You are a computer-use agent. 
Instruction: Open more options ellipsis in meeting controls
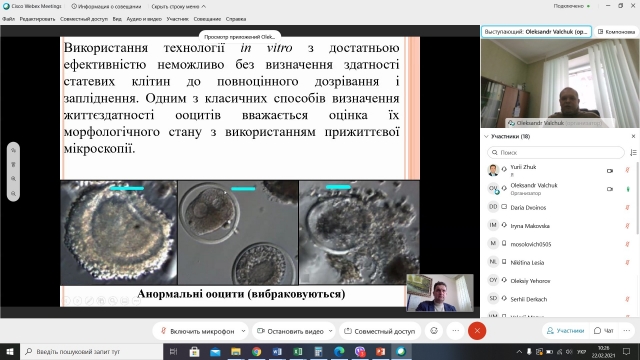point(456,331)
